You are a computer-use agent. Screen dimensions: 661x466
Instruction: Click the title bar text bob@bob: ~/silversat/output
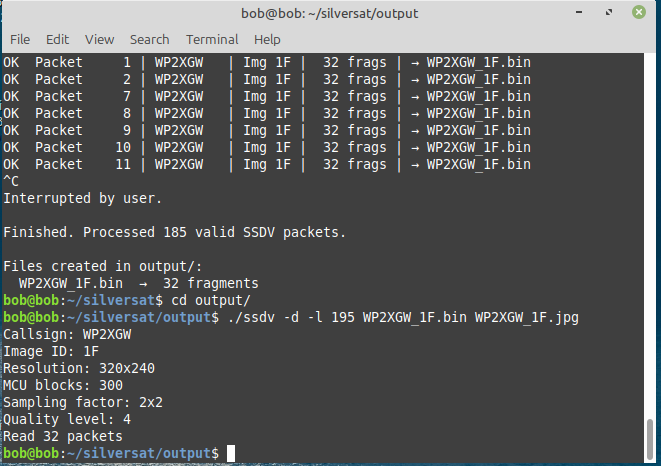(330, 13)
